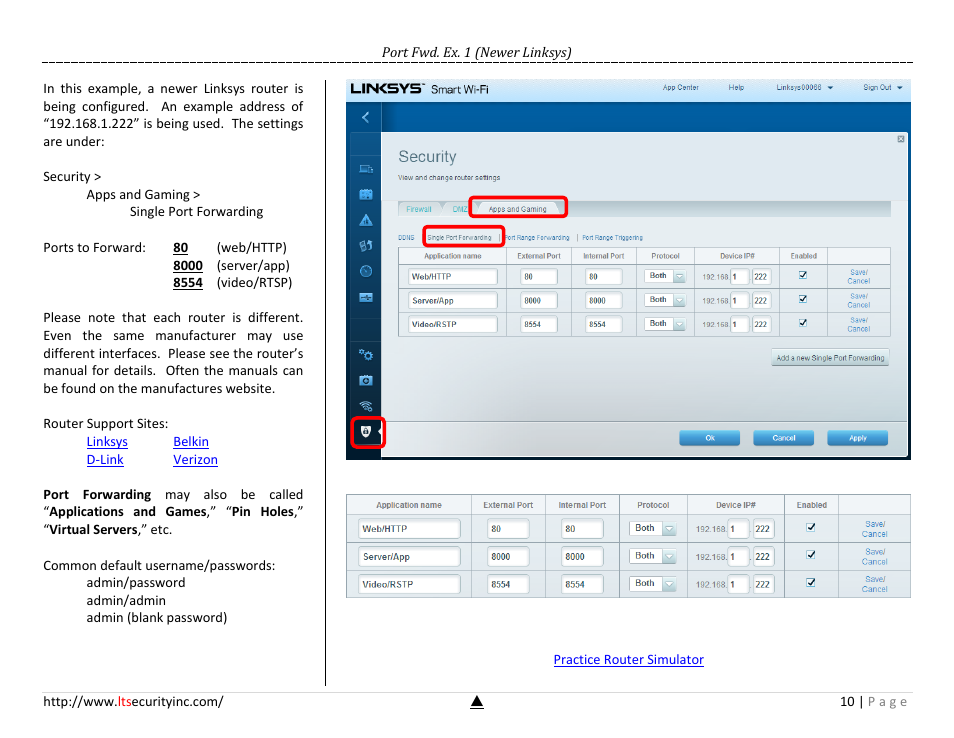Click the Apply button
This screenshot has height=738, width=954.
point(857,438)
